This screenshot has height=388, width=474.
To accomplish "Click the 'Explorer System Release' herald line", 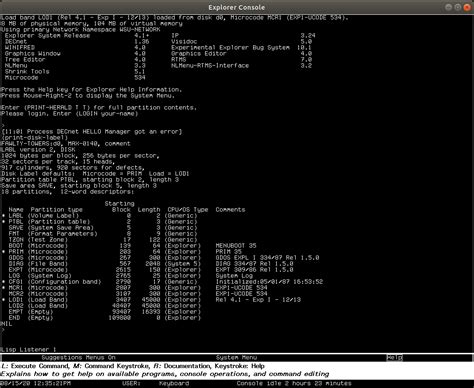I will click(77, 35).
